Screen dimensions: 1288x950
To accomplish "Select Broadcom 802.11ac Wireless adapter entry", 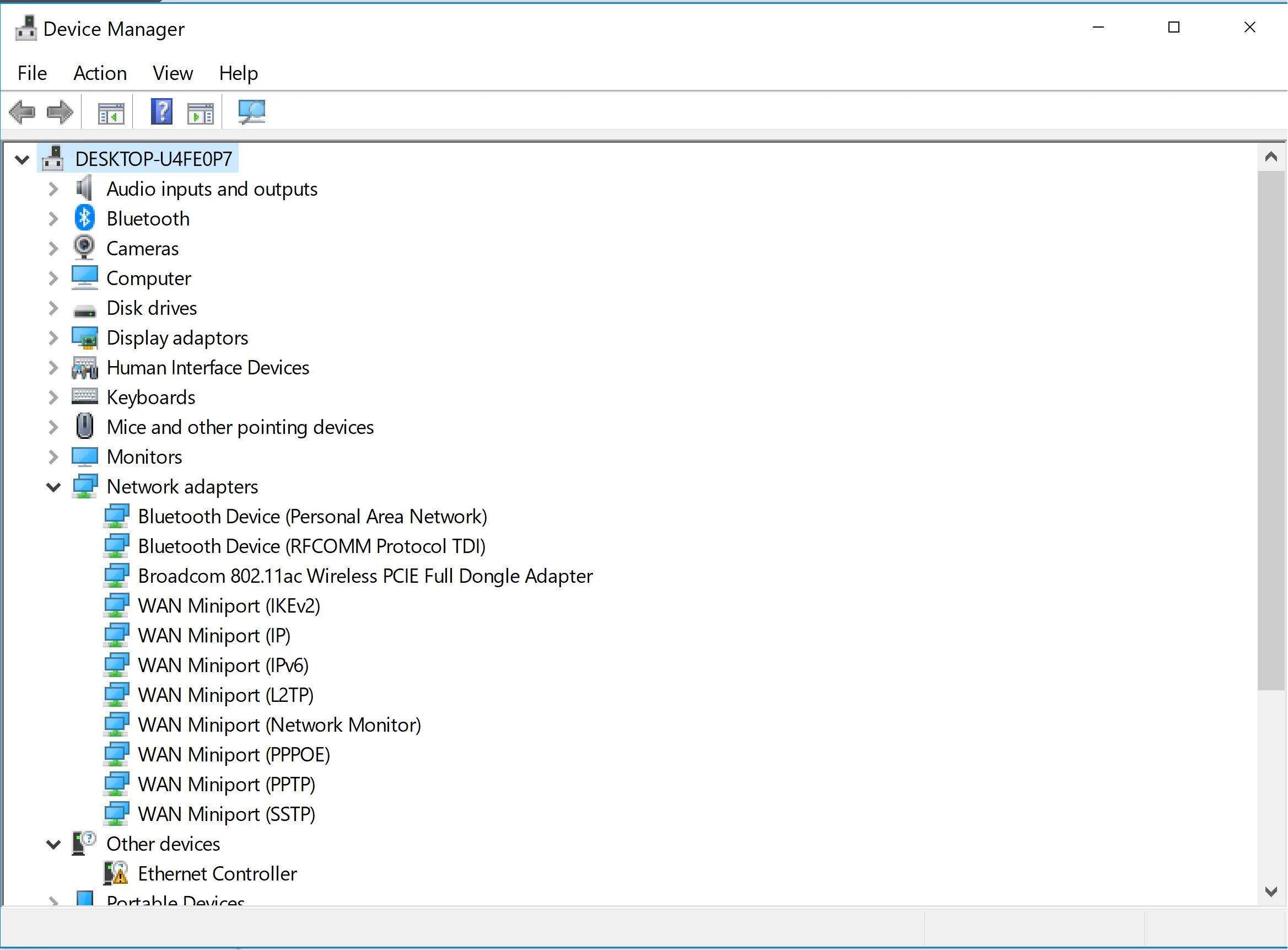I will (x=365, y=576).
